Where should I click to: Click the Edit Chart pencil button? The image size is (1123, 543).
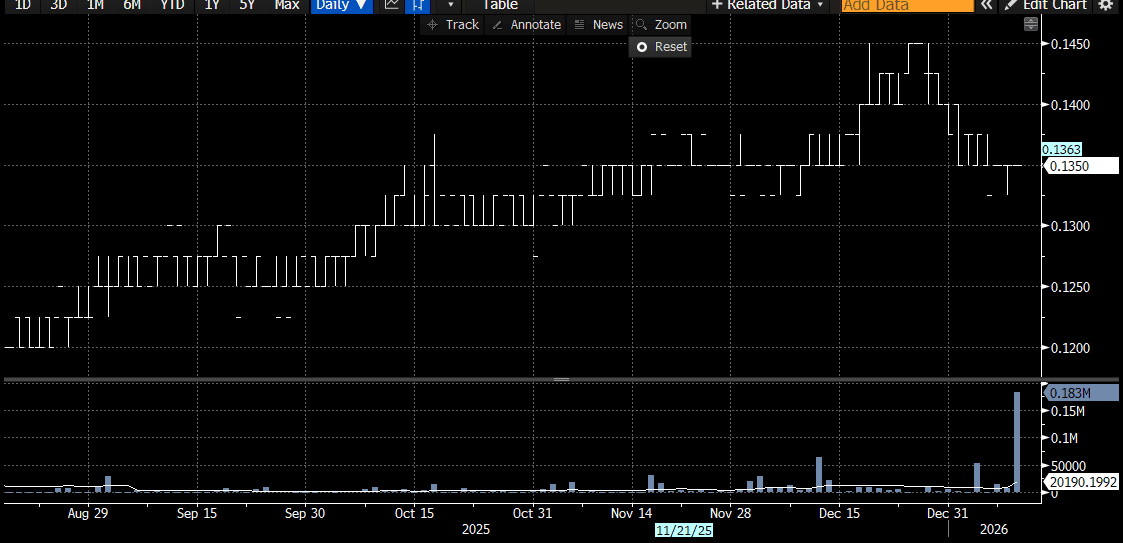tap(1047, 5)
